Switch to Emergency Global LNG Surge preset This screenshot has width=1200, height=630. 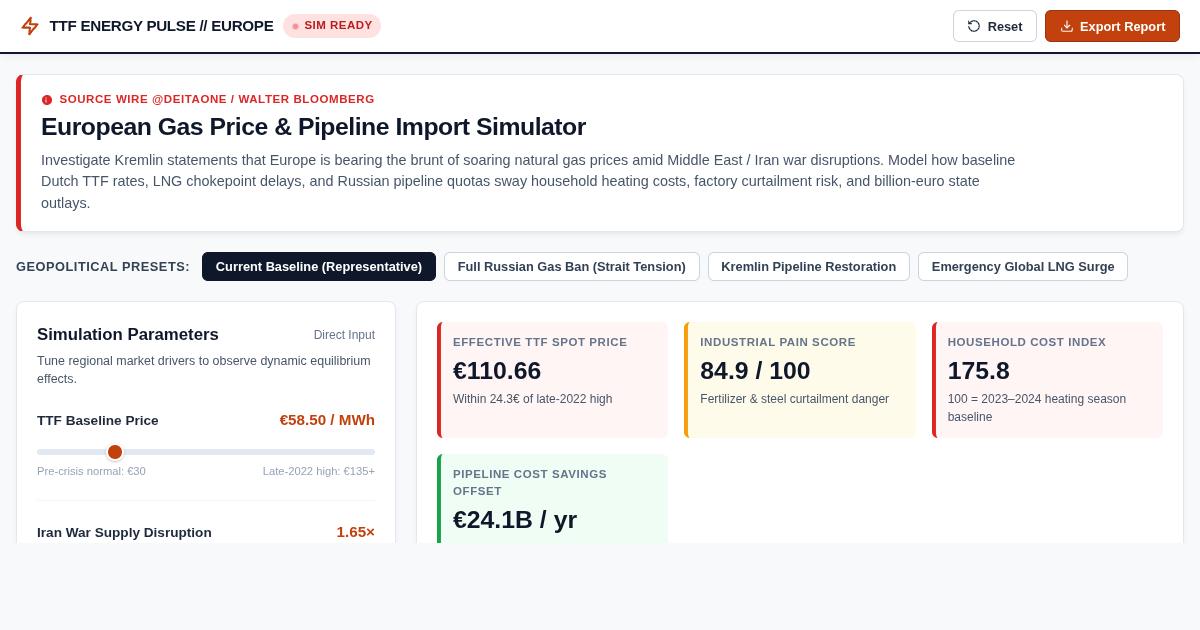coord(1023,266)
